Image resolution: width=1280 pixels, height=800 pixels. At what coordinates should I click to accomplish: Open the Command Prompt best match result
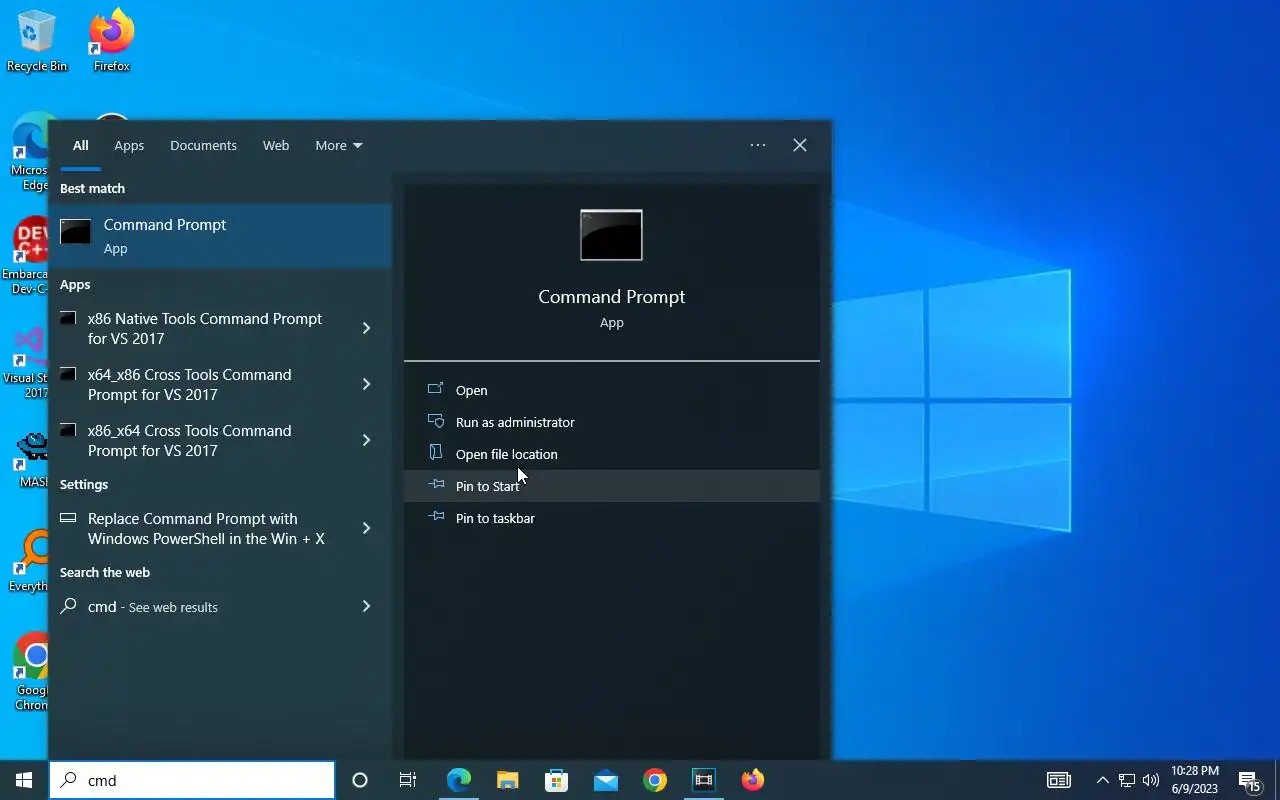click(x=220, y=236)
